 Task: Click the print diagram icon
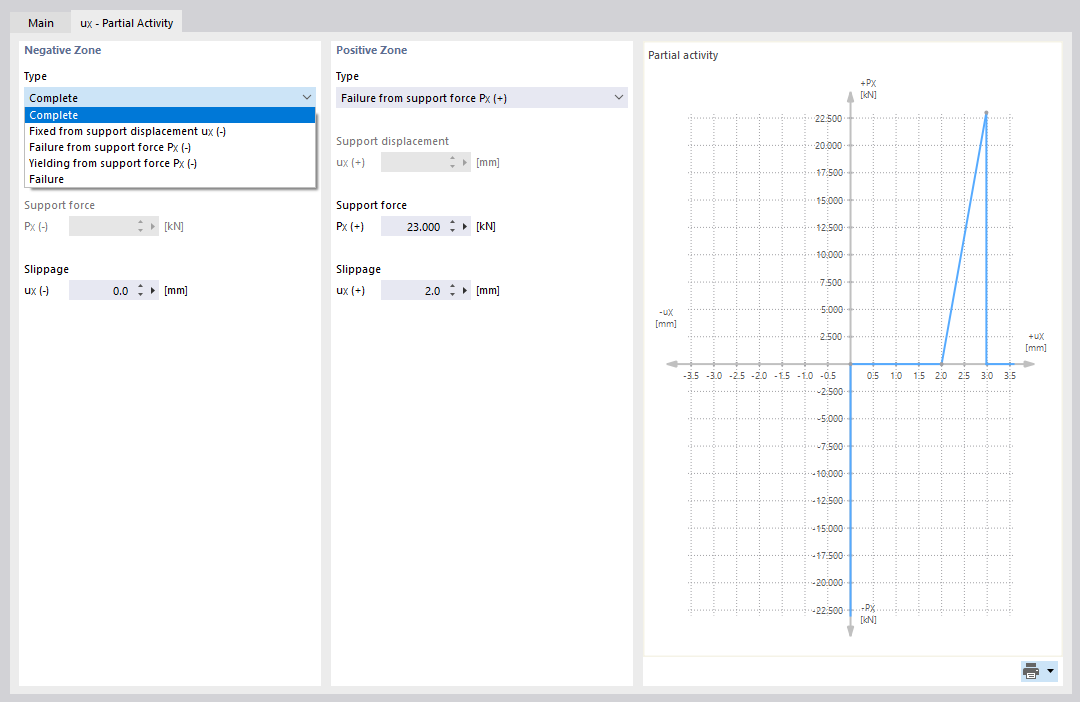(x=1031, y=671)
